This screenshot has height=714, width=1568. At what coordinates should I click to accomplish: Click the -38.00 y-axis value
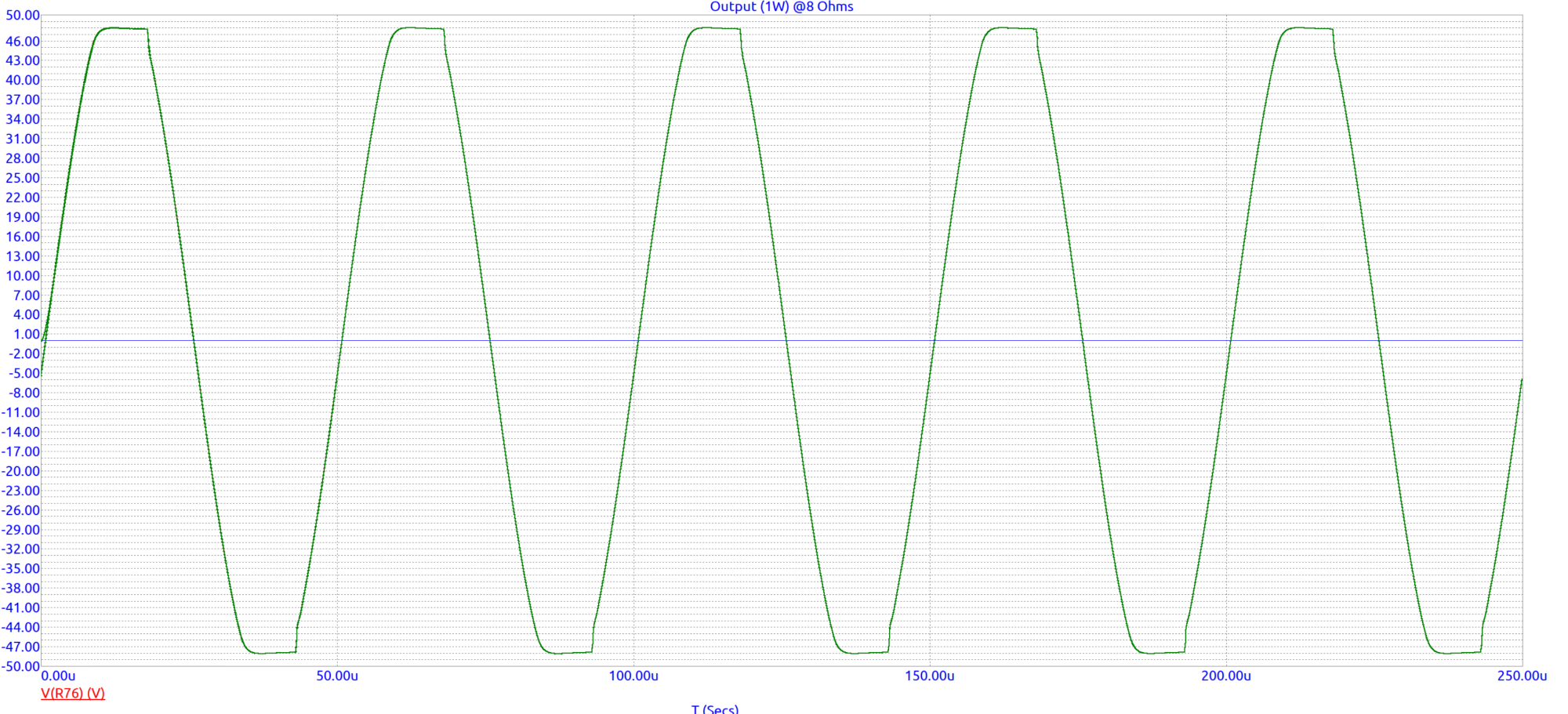(20, 588)
